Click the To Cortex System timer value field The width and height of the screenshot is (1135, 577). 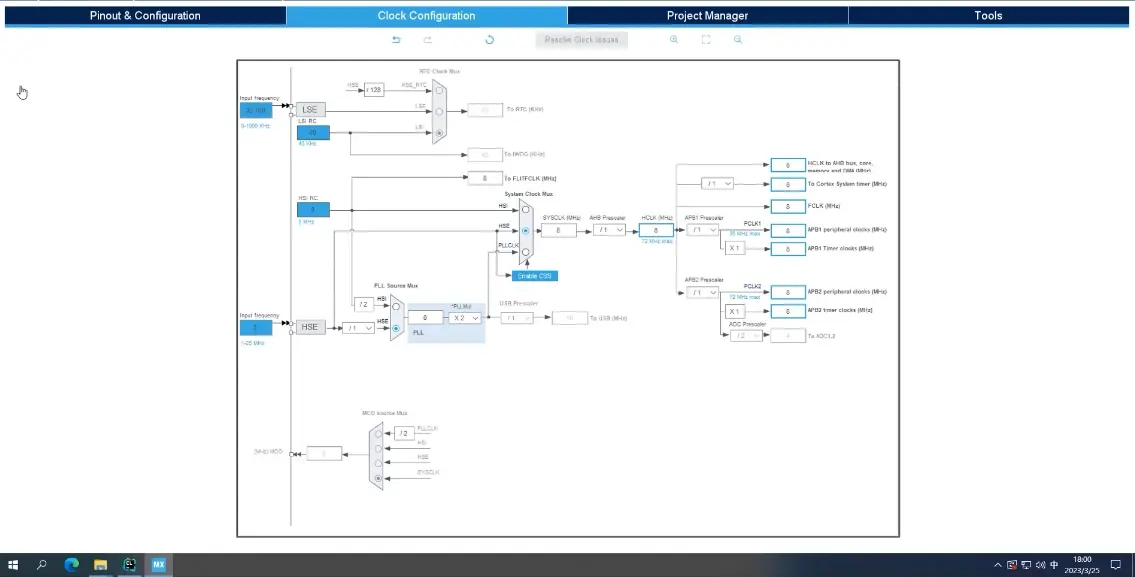pyautogui.click(x=788, y=185)
